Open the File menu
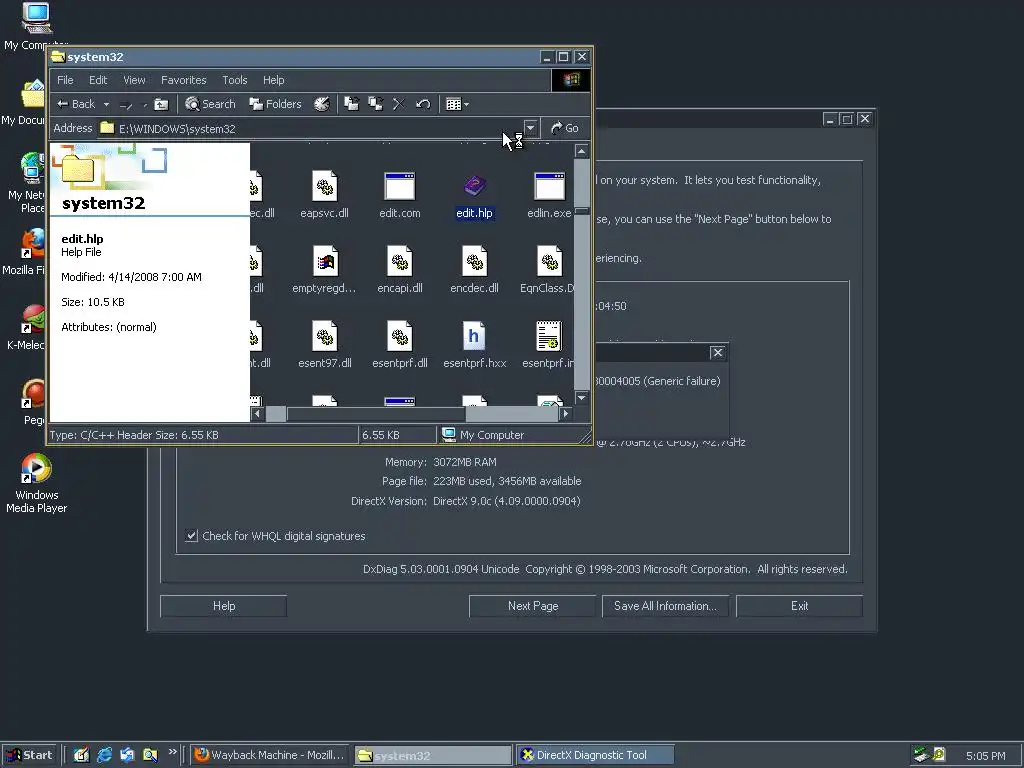This screenshot has width=1024, height=768. pos(65,80)
